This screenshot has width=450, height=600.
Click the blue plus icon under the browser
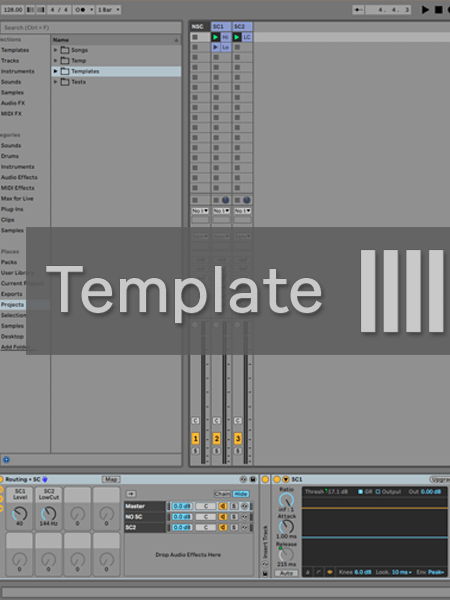click(x=6, y=460)
